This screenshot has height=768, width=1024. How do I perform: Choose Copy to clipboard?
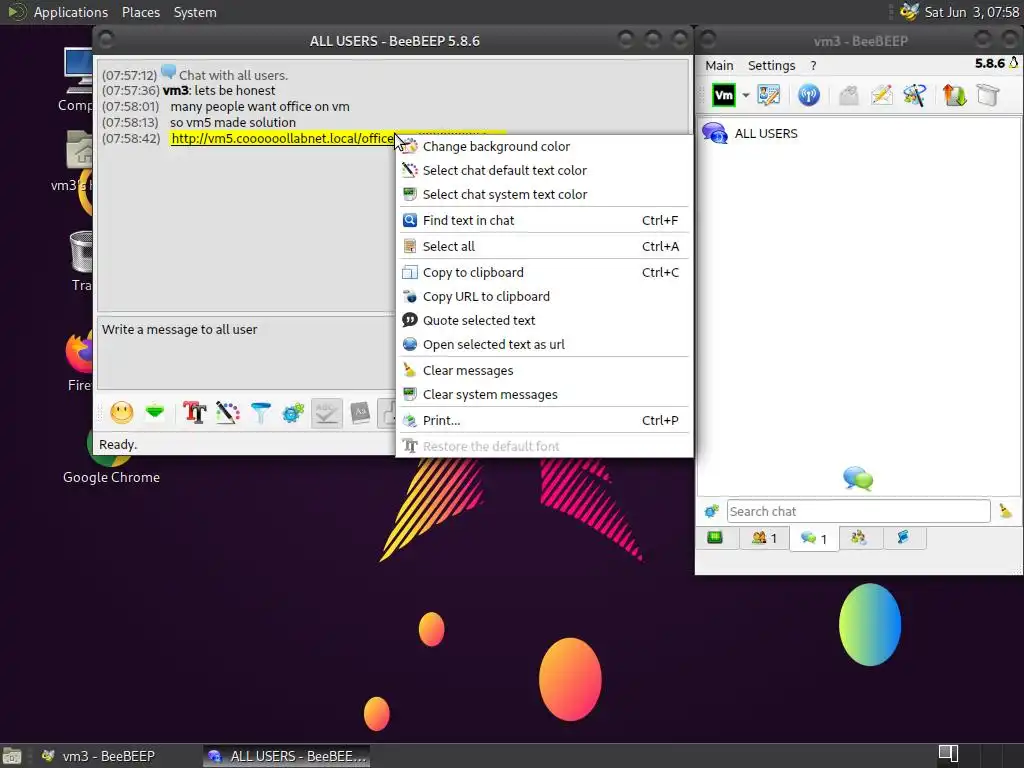click(x=543, y=272)
